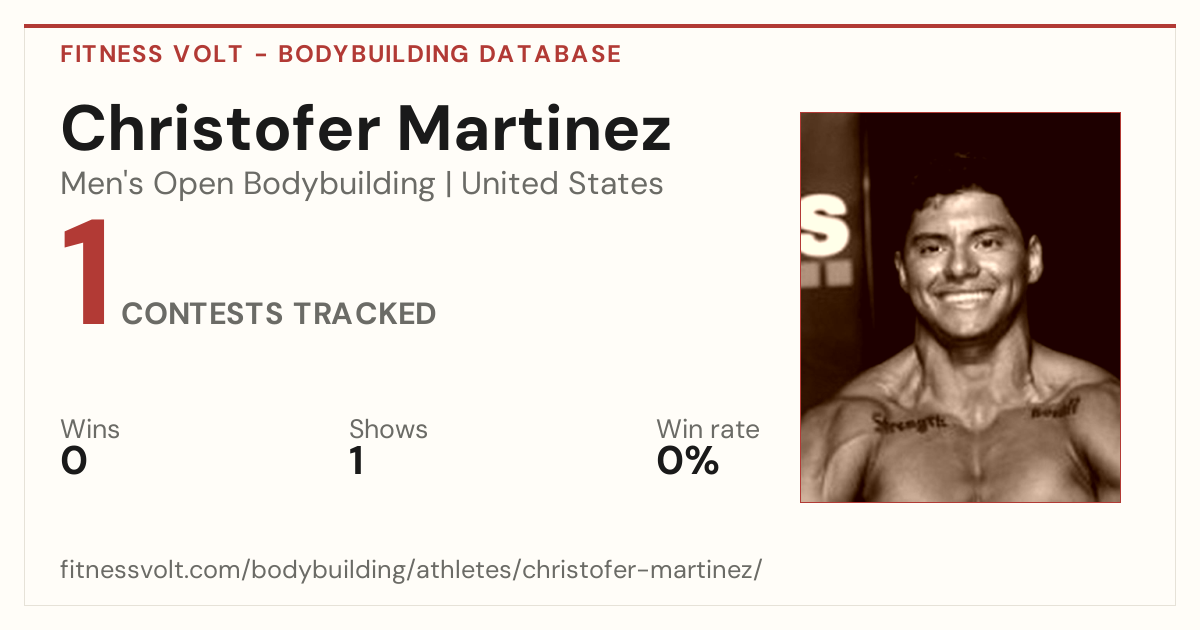Click the Men's Open Bodybuilding division text
Image resolution: width=1200 pixels, height=630 pixels.
[248, 184]
